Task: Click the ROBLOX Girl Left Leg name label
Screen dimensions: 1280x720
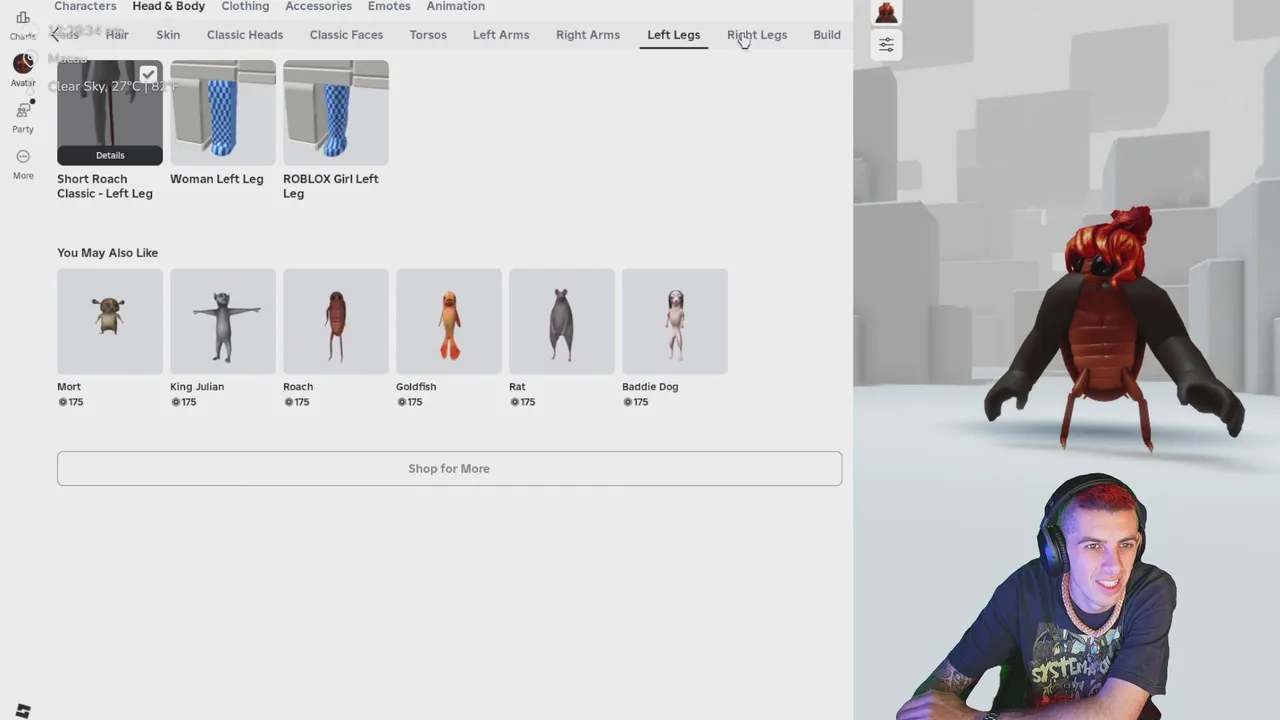Action: (331, 186)
